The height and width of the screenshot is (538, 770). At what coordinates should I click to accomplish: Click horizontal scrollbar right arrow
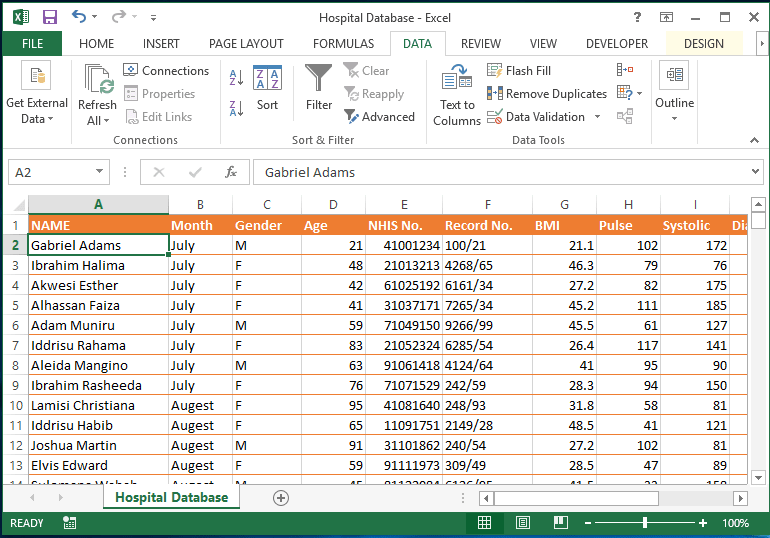click(740, 498)
